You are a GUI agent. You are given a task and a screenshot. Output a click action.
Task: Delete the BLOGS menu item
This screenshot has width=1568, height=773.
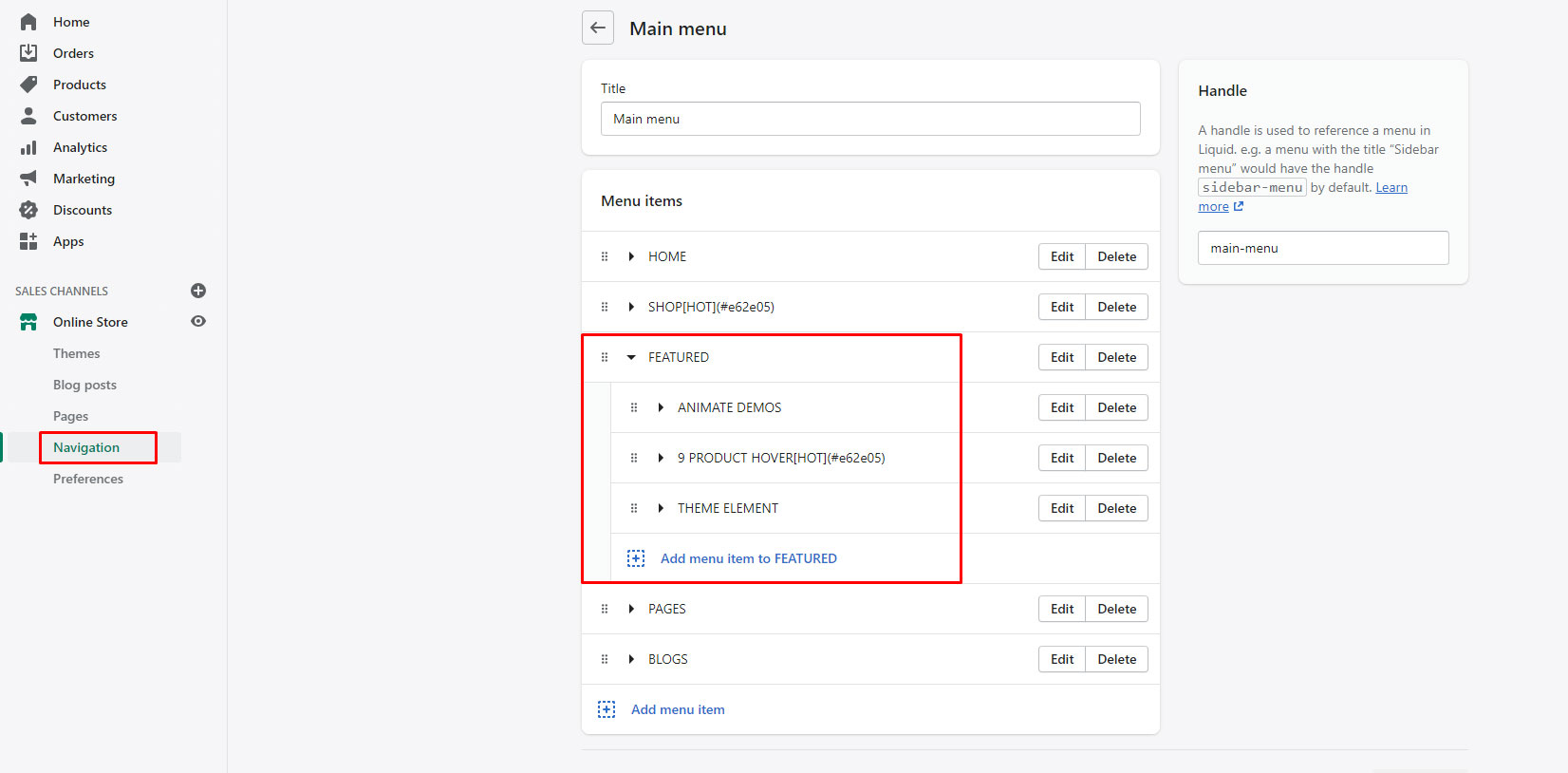click(1116, 659)
